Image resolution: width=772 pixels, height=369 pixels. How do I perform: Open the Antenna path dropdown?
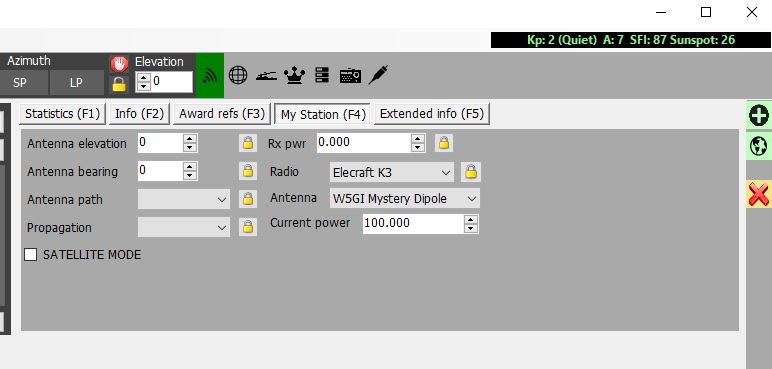coord(184,200)
